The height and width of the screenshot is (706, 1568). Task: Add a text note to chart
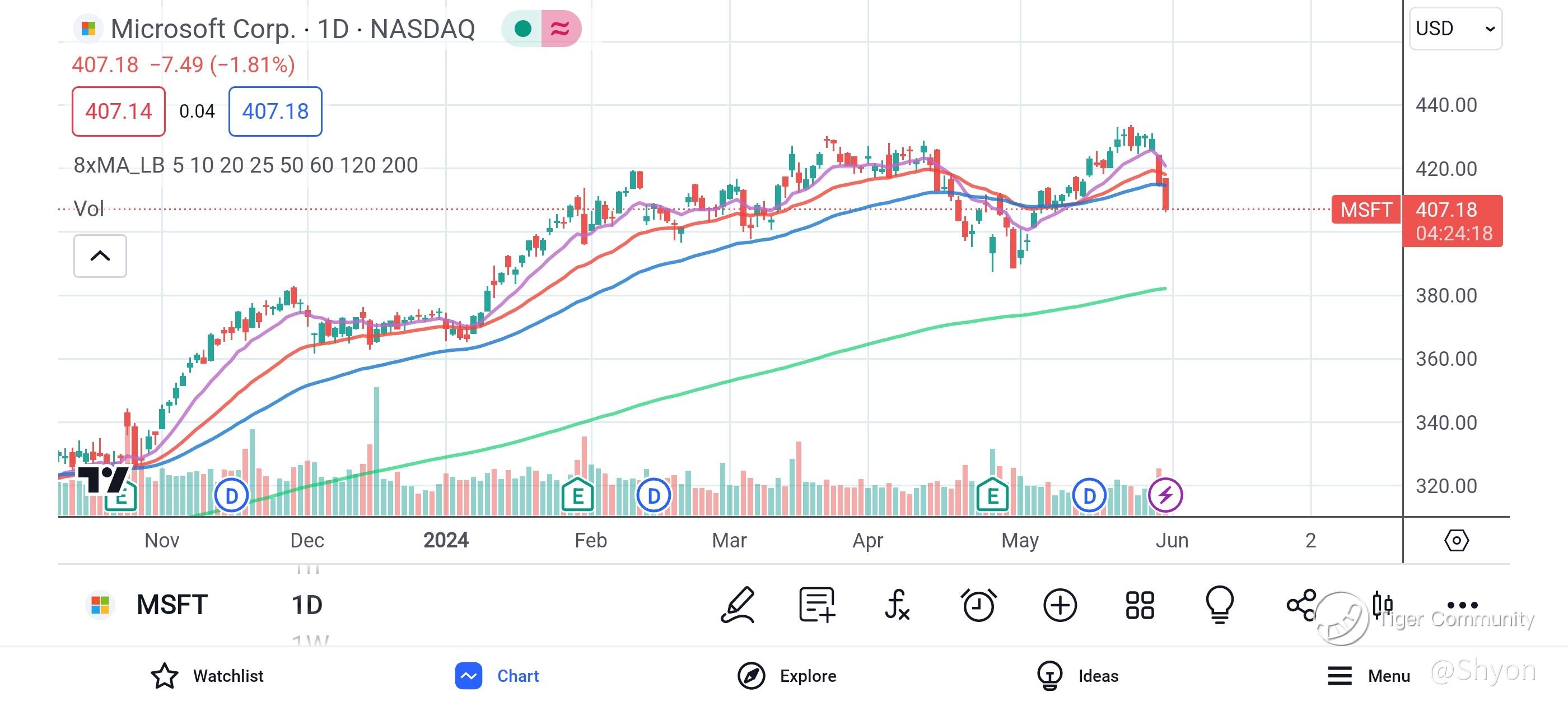tap(816, 605)
